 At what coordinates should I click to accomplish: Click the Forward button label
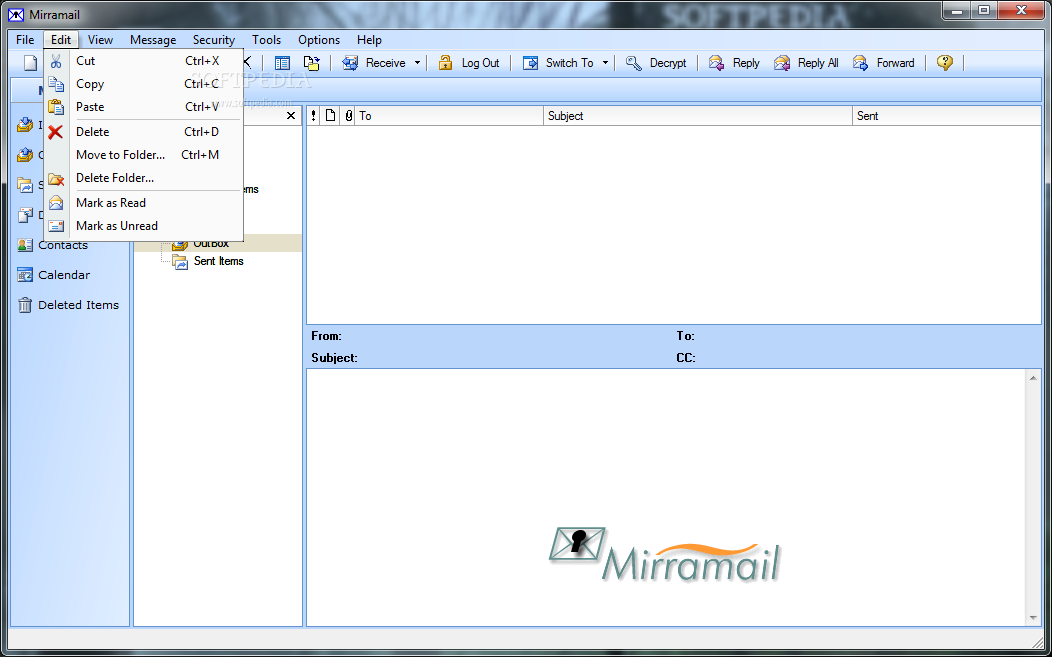895,63
